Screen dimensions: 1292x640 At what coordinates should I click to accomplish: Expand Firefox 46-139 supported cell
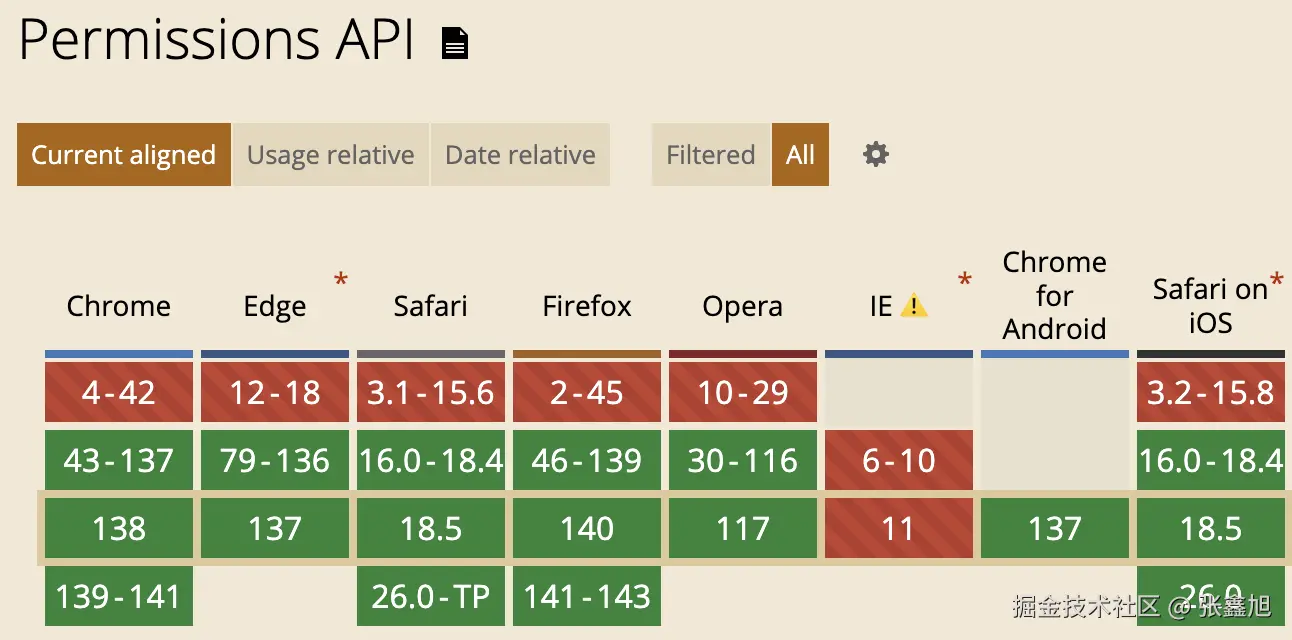coord(587,460)
